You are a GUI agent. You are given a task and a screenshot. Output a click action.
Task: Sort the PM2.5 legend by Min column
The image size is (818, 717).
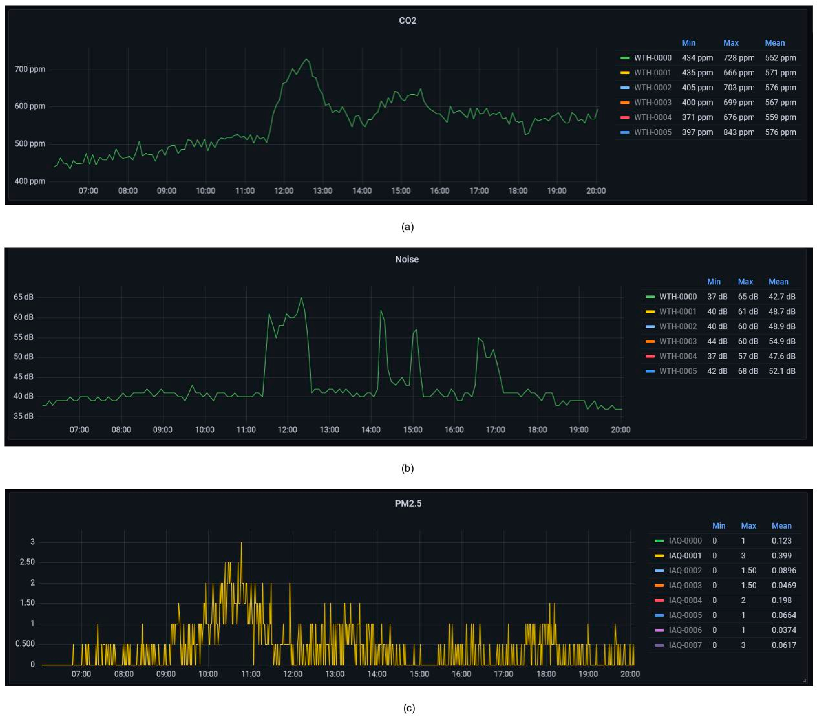[x=718, y=525]
